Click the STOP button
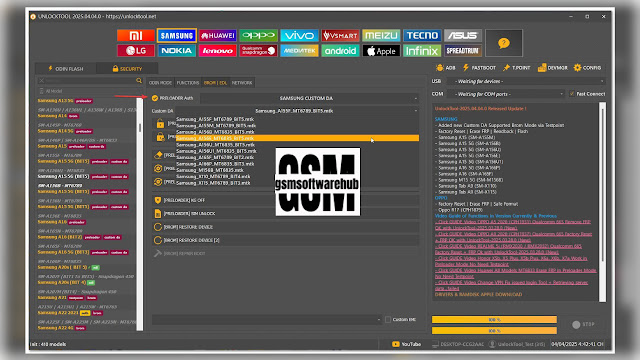Viewport: 640px width, 360px height. point(584,324)
